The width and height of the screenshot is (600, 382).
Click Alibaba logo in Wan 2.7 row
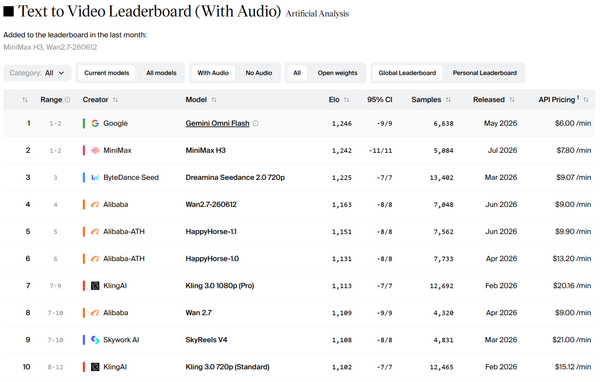click(x=95, y=313)
